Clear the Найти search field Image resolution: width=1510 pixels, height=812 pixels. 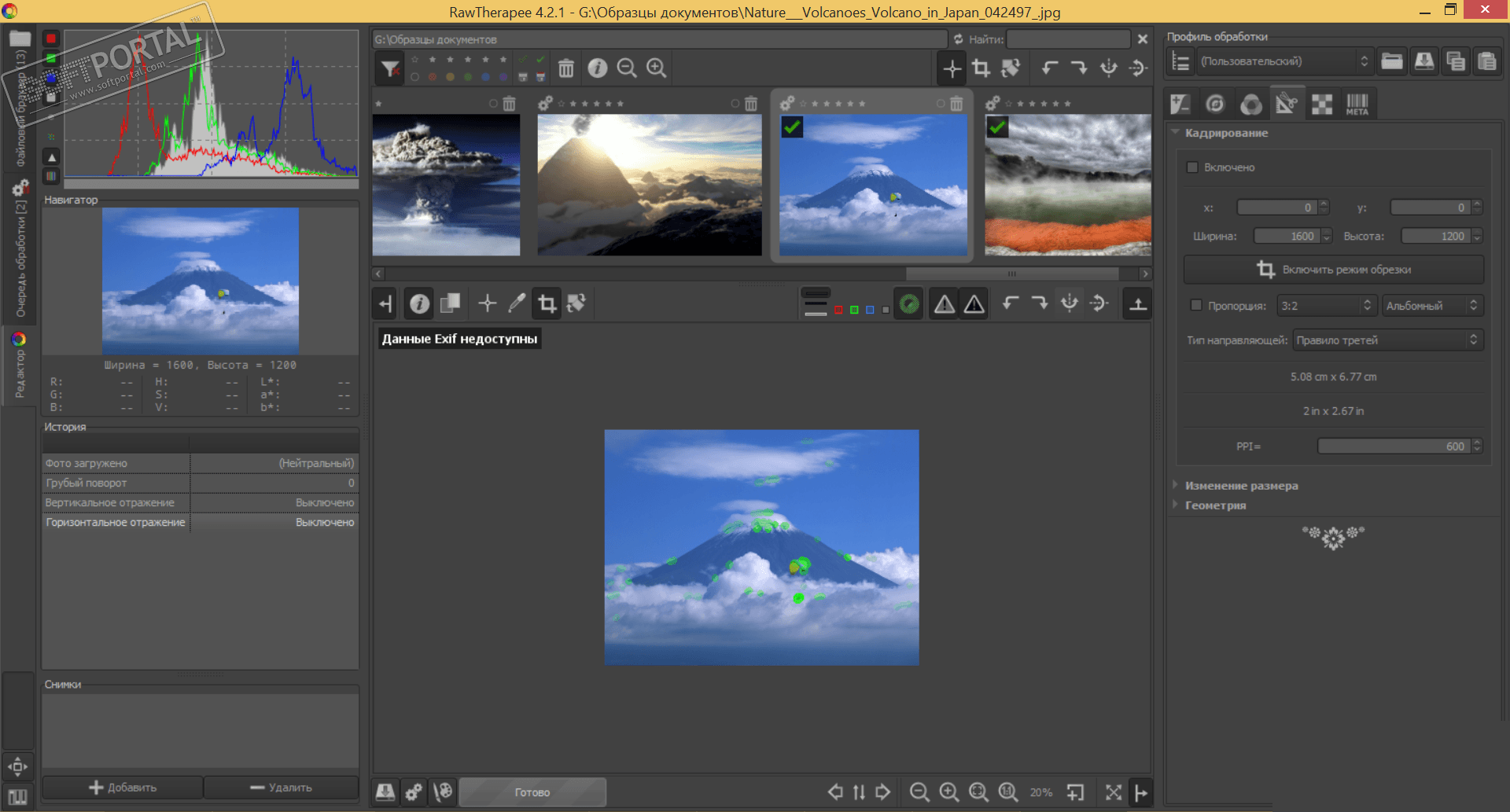pyautogui.click(x=1143, y=39)
